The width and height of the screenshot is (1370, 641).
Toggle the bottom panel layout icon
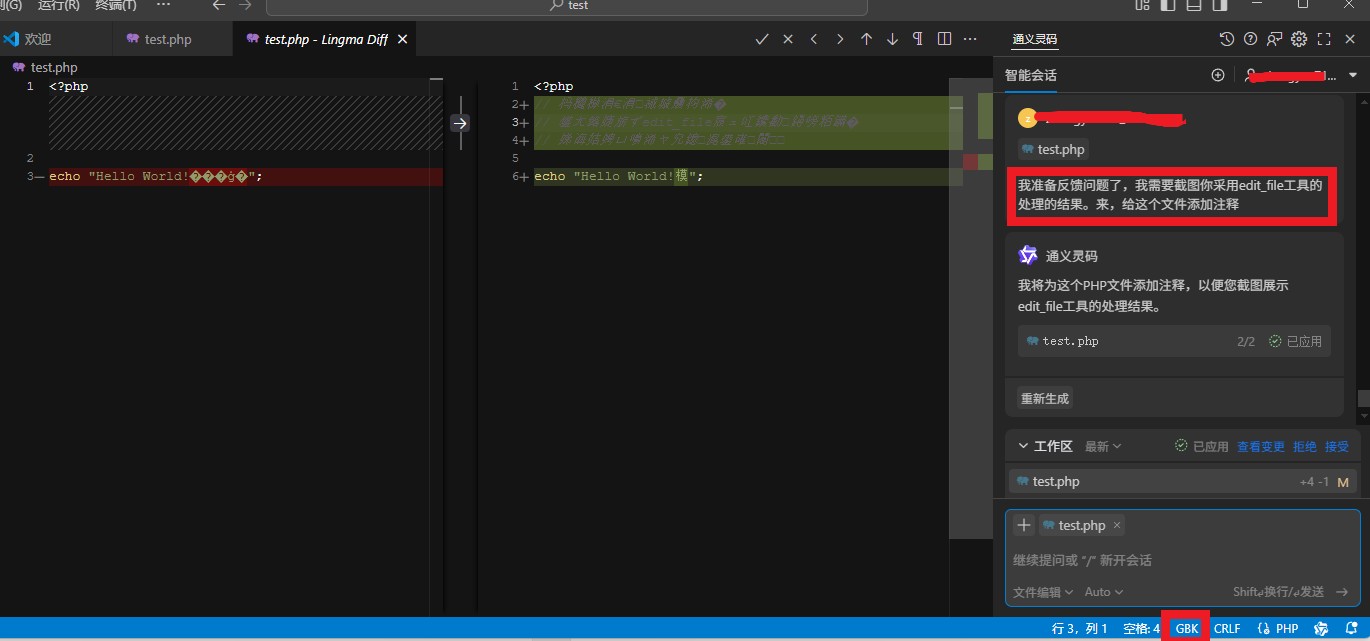pyautogui.click(x=1193, y=5)
